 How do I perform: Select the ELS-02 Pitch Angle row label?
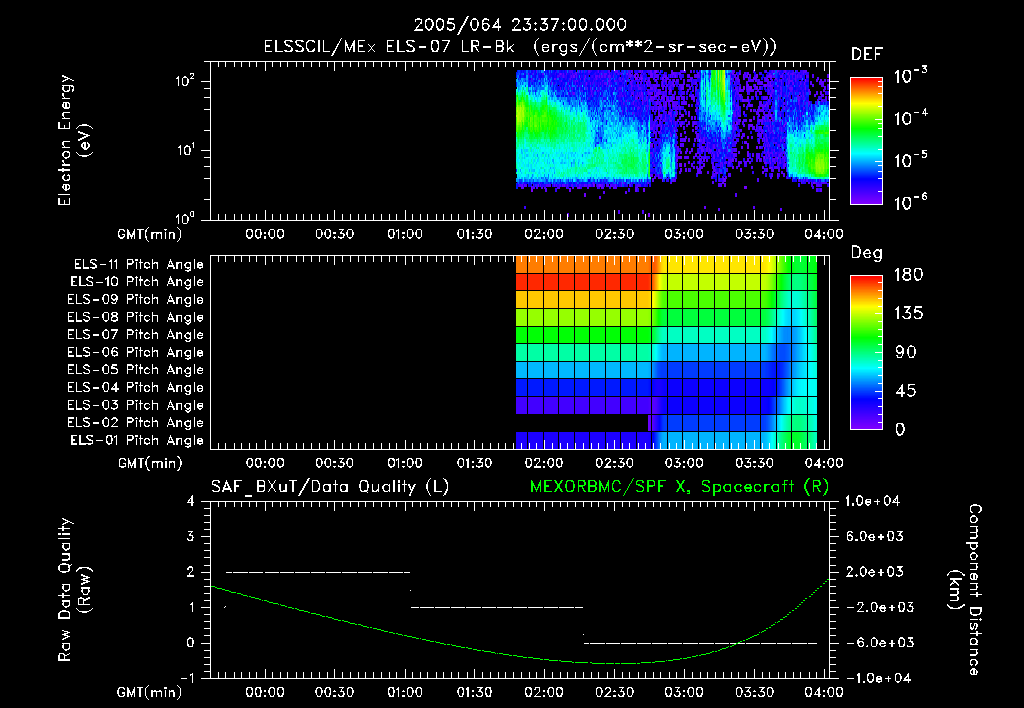pyautogui.click(x=135, y=423)
